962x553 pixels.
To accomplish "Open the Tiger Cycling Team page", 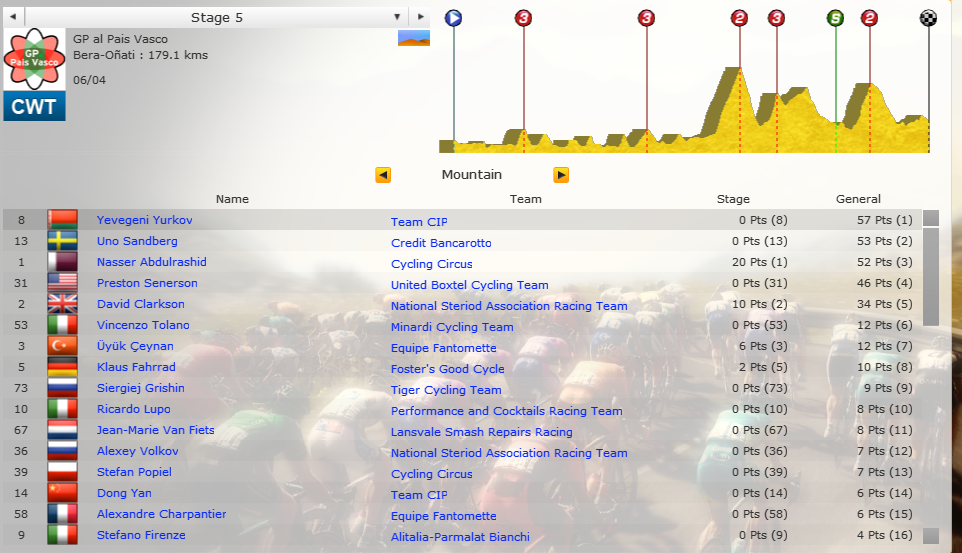I will pos(446,390).
